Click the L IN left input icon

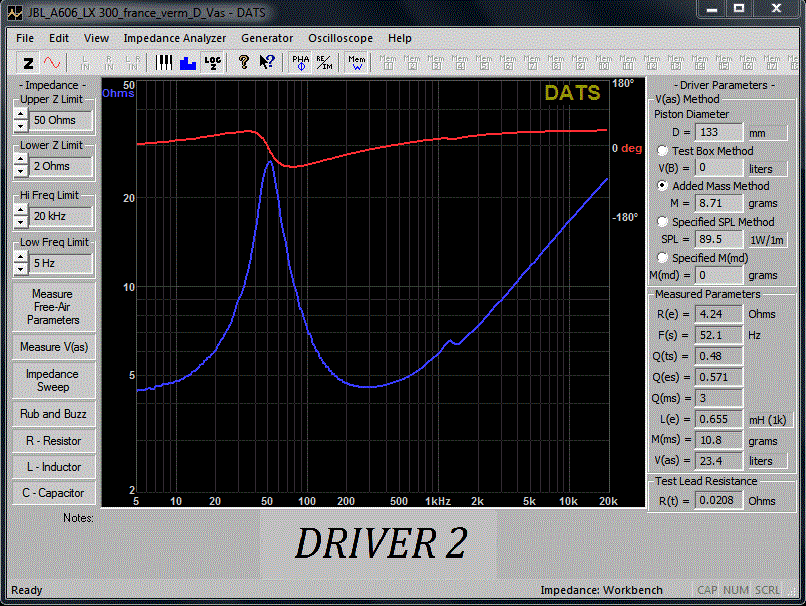(85, 63)
